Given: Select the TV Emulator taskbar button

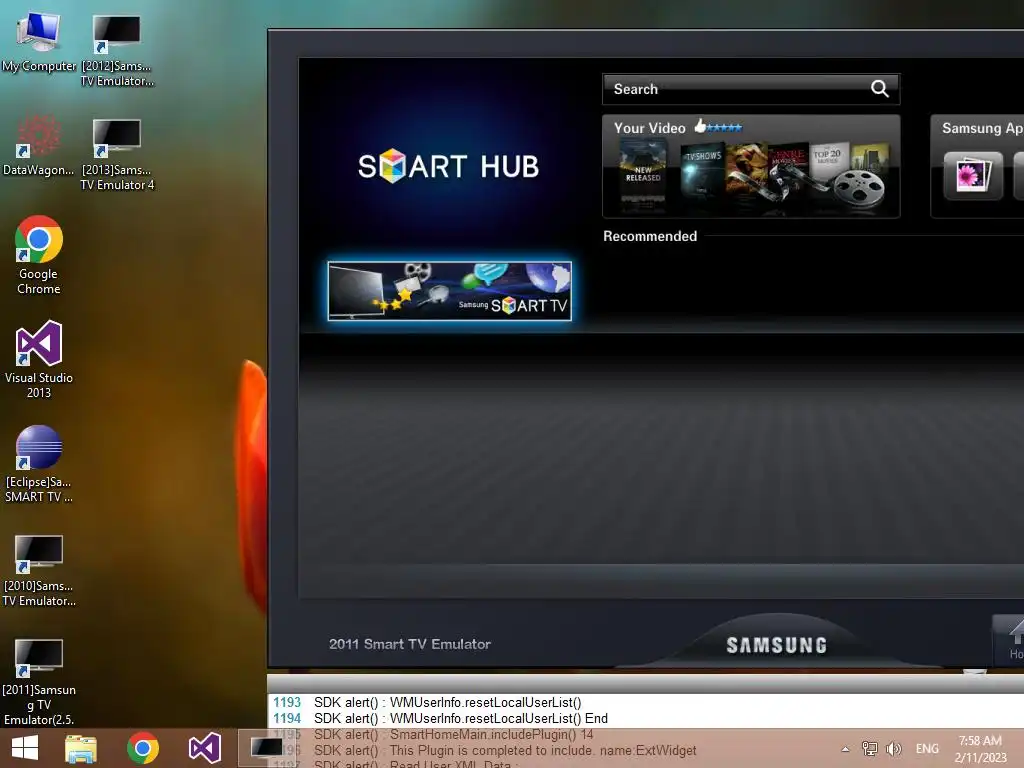Looking at the screenshot, I should click(x=267, y=748).
